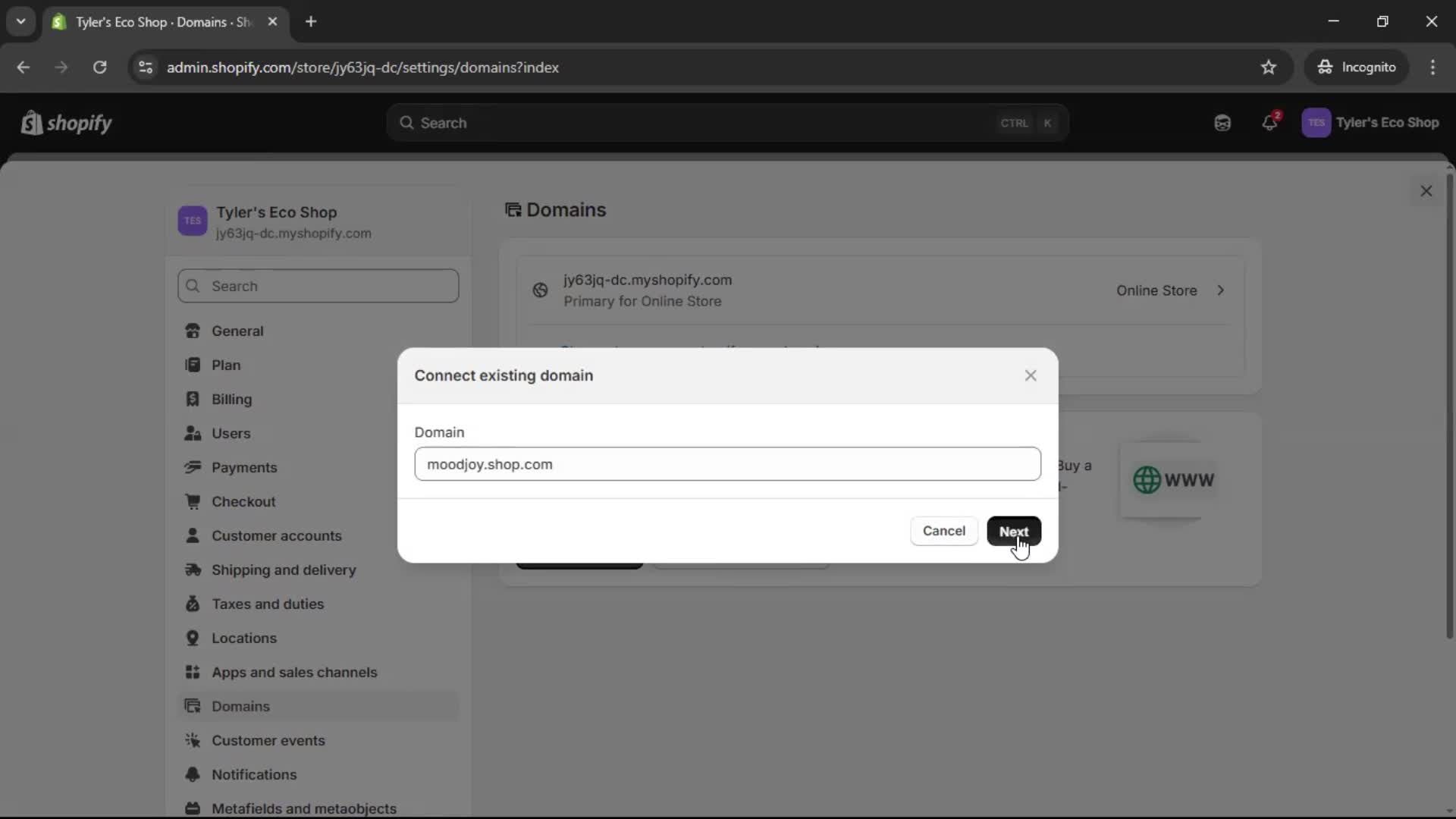Click the moodjoy.shop.com domain input field
This screenshot has width=1456, height=819.
coord(726,463)
